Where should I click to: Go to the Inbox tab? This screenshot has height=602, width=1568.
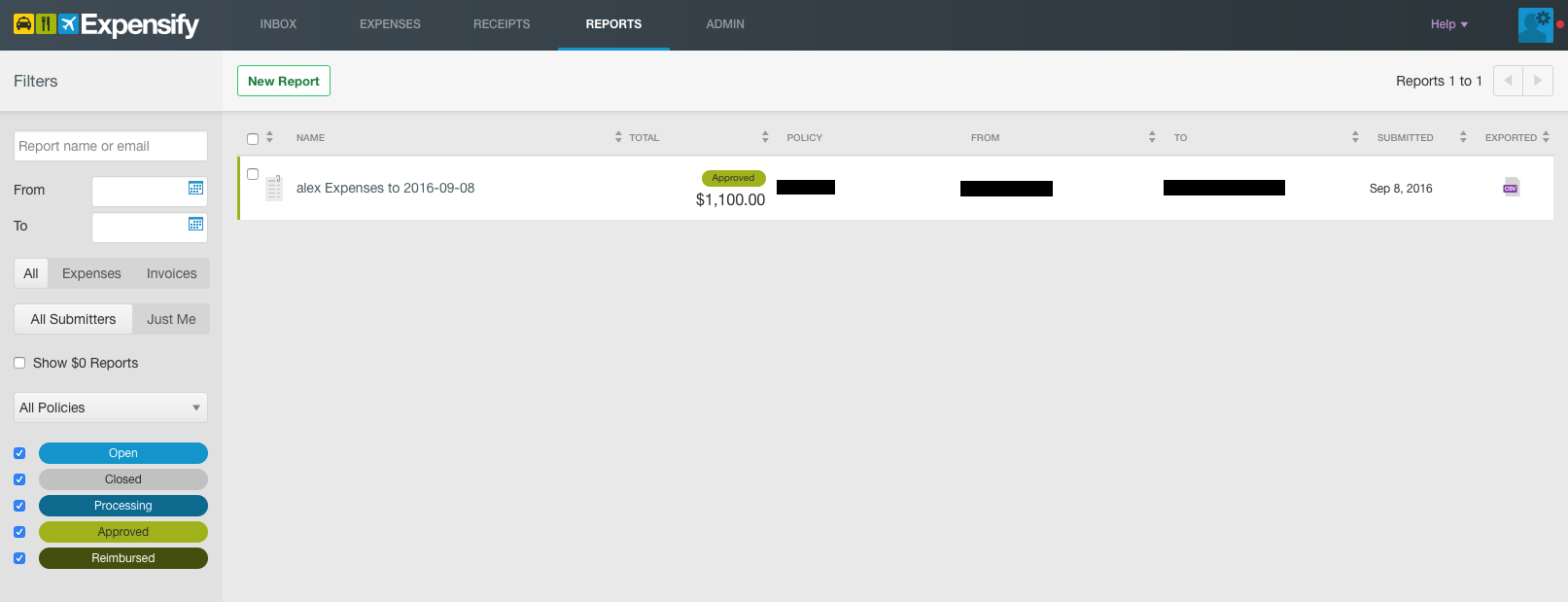pyautogui.click(x=278, y=24)
